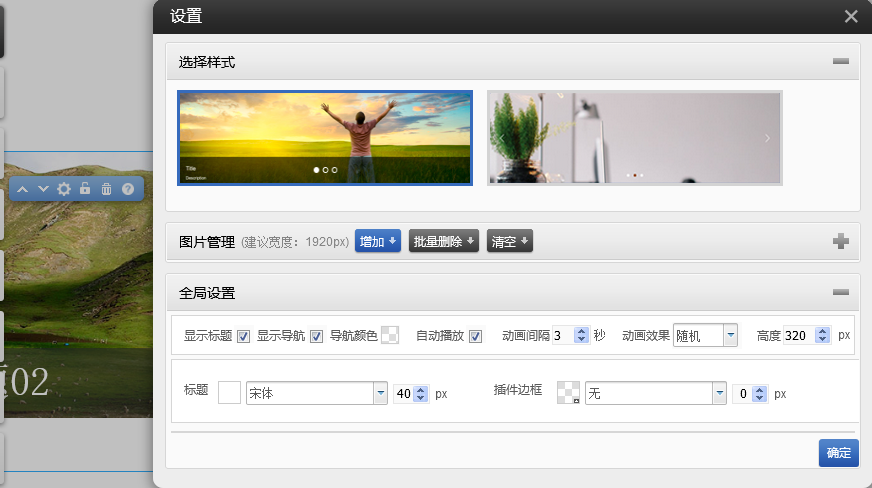This screenshot has width=872, height=488.
Task: Click the move-up arrow in the widget toolbar
Action: pos(23,189)
